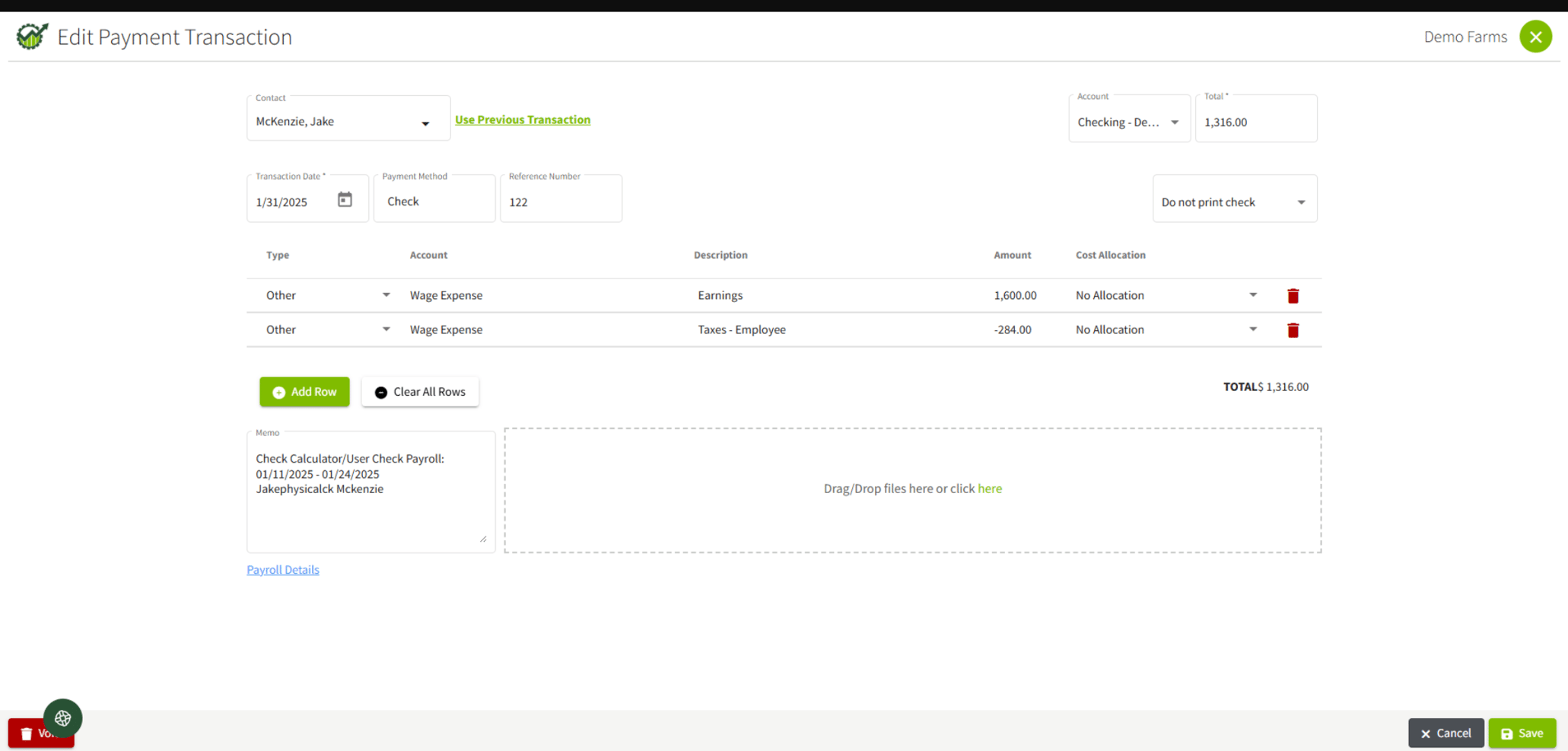This screenshot has height=751, width=1568.
Task: Delete the Taxes - Employee row
Action: pos(1293,329)
